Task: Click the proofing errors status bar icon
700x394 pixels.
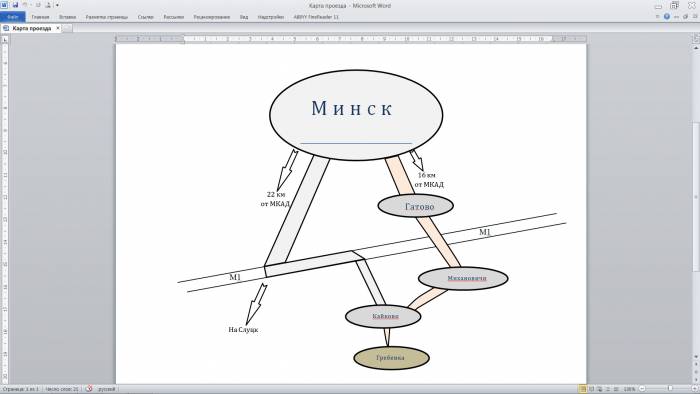Action: tap(89, 389)
